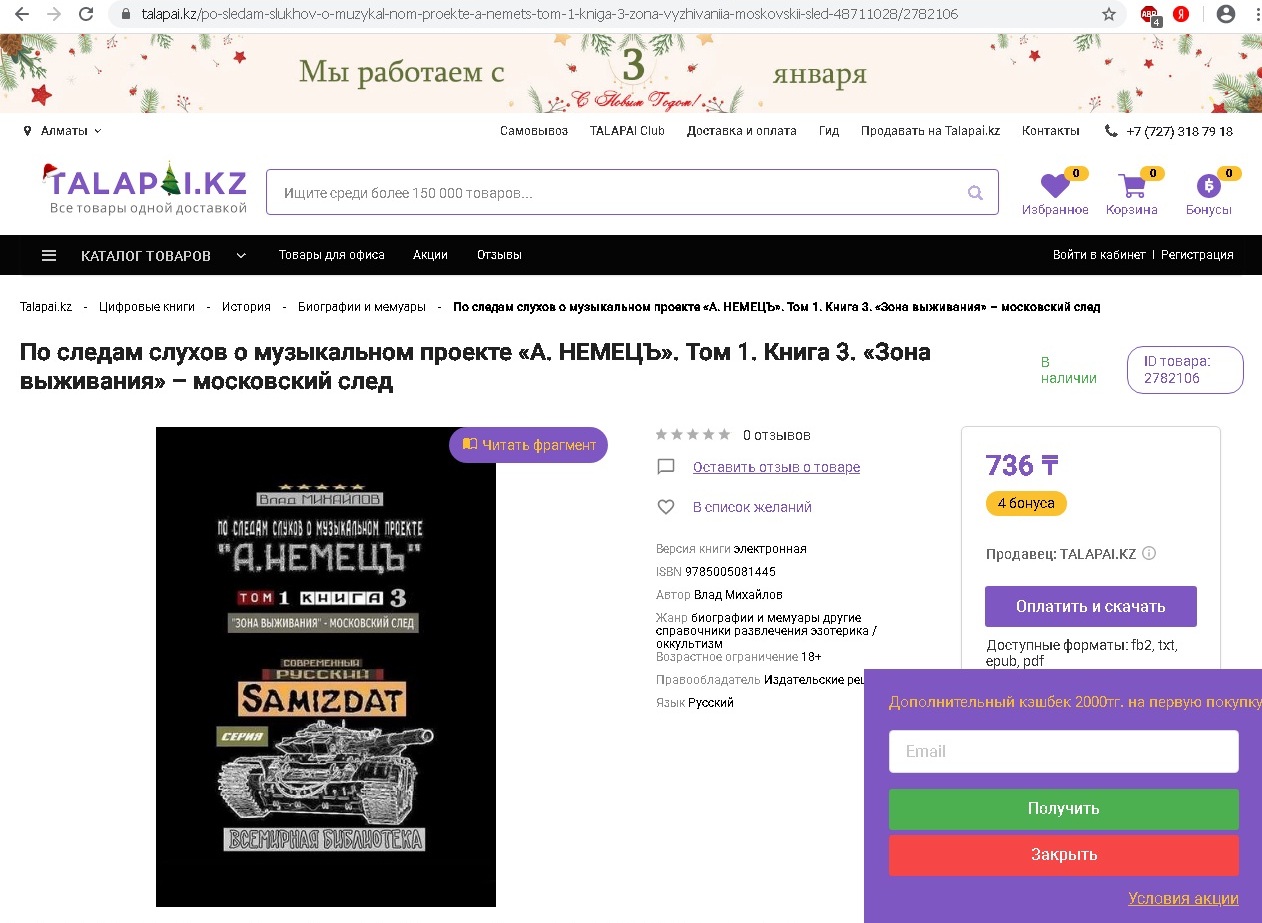Open the Корзина shopping cart
Screen dimensions: 1262x923
click(x=1132, y=186)
